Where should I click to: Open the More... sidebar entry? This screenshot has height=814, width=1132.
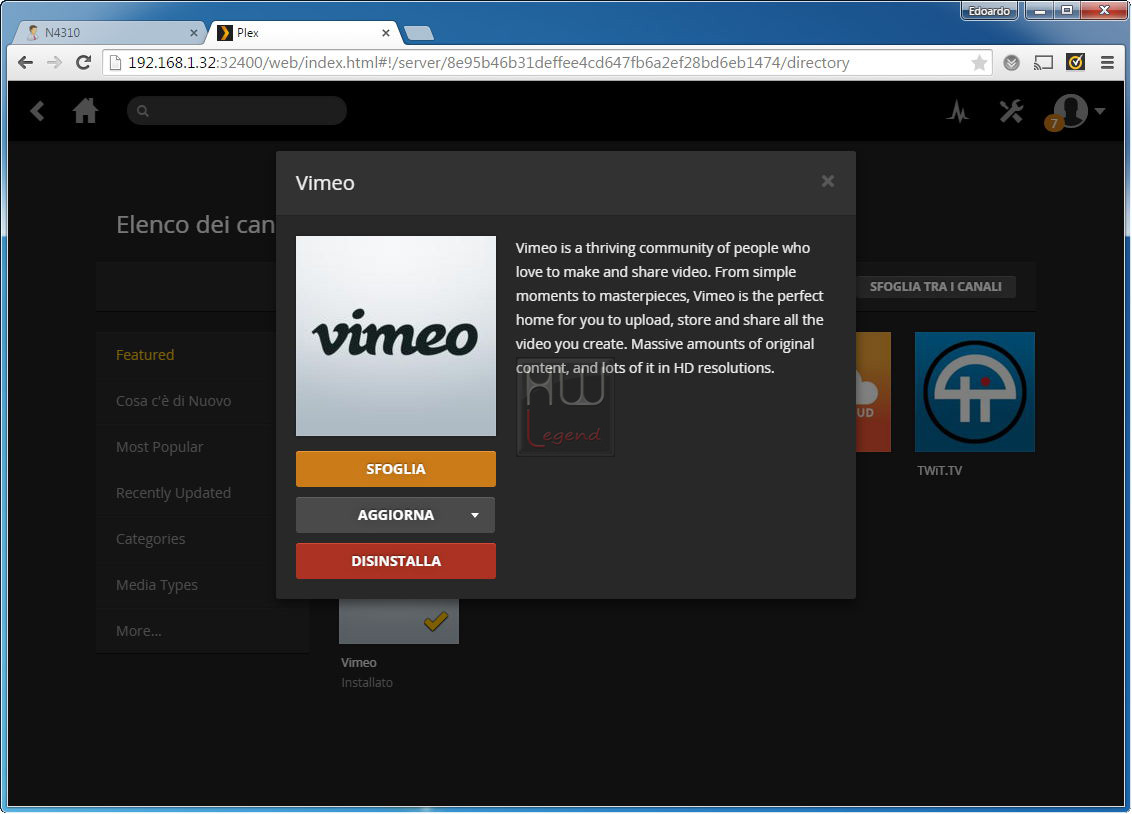coord(139,631)
